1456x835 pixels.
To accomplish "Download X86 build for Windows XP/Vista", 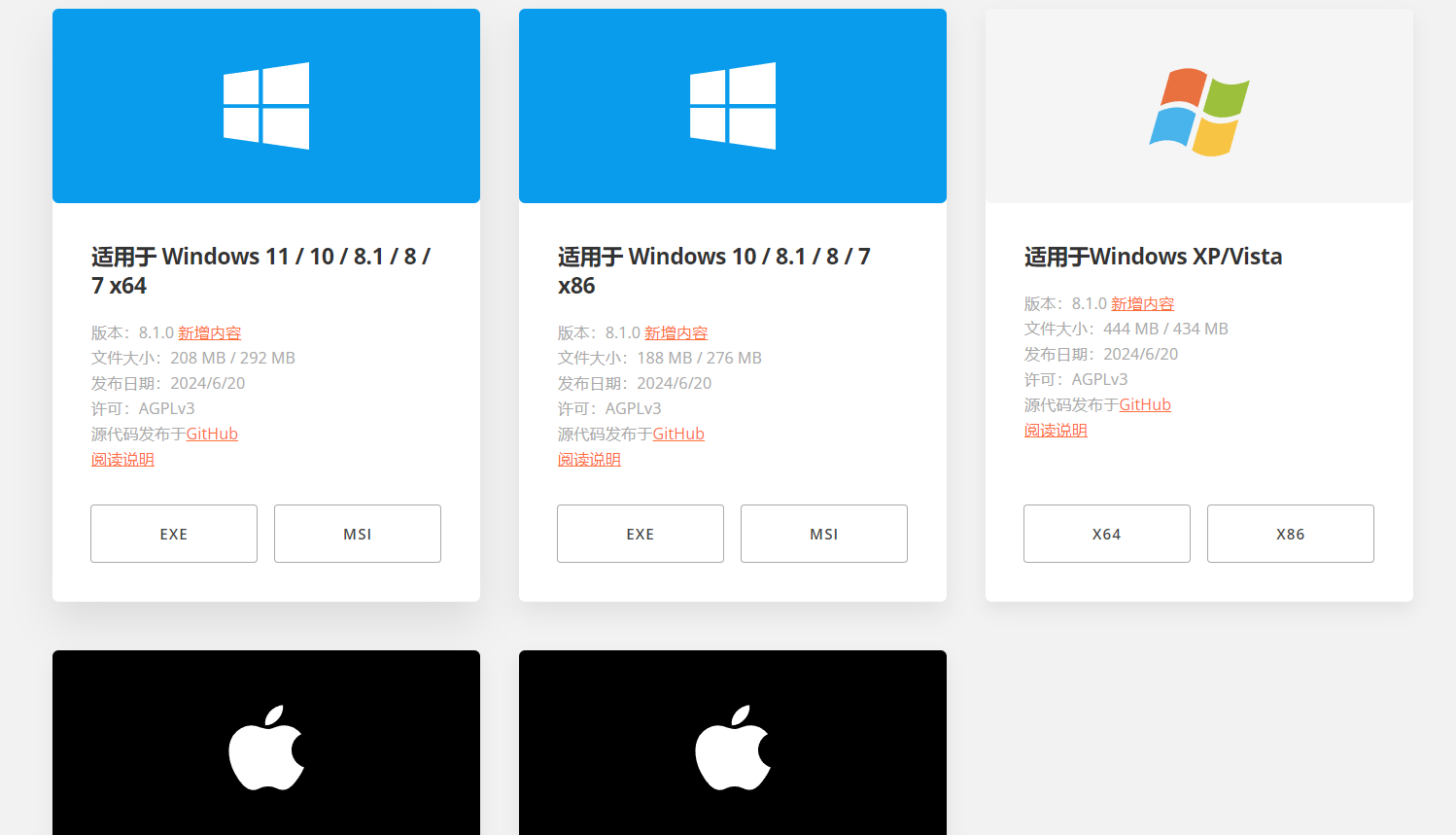I will point(1291,534).
